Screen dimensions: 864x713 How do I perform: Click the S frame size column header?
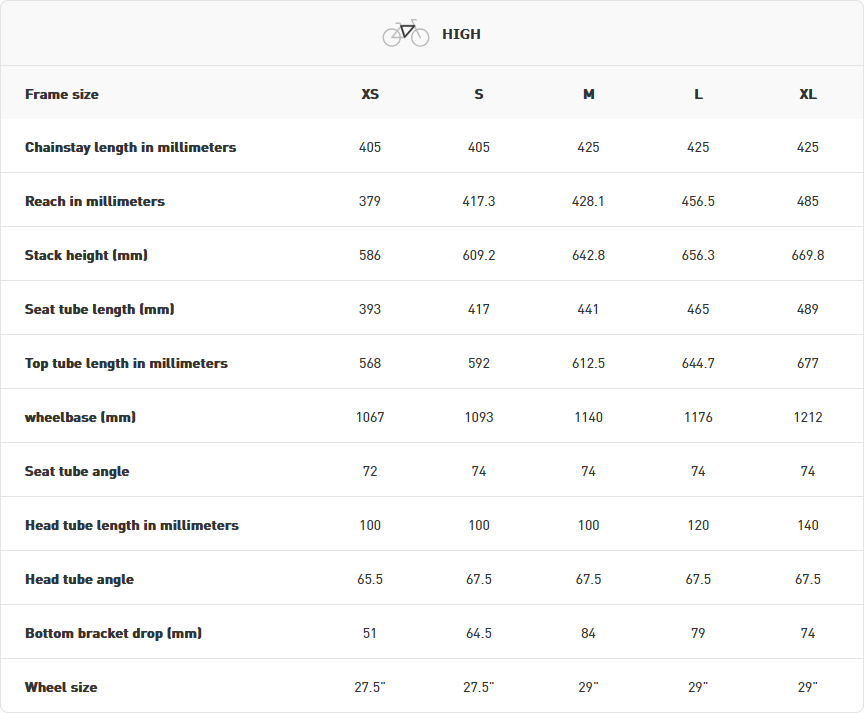(479, 94)
